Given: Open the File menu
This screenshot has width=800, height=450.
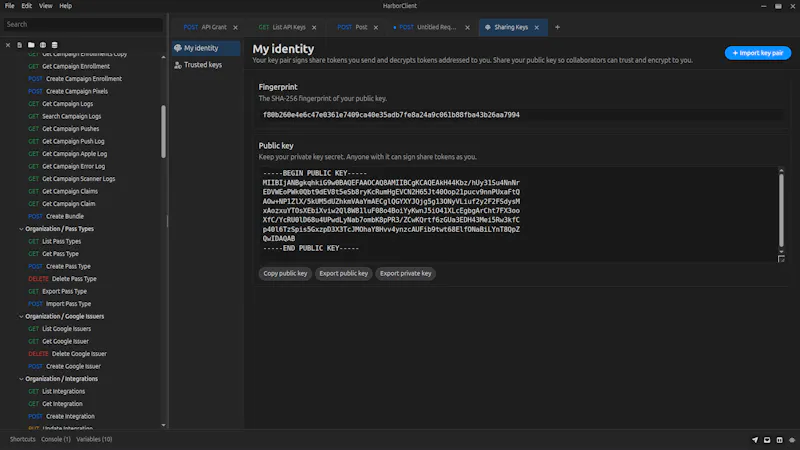Looking at the screenshot, I should pos(10,6).
